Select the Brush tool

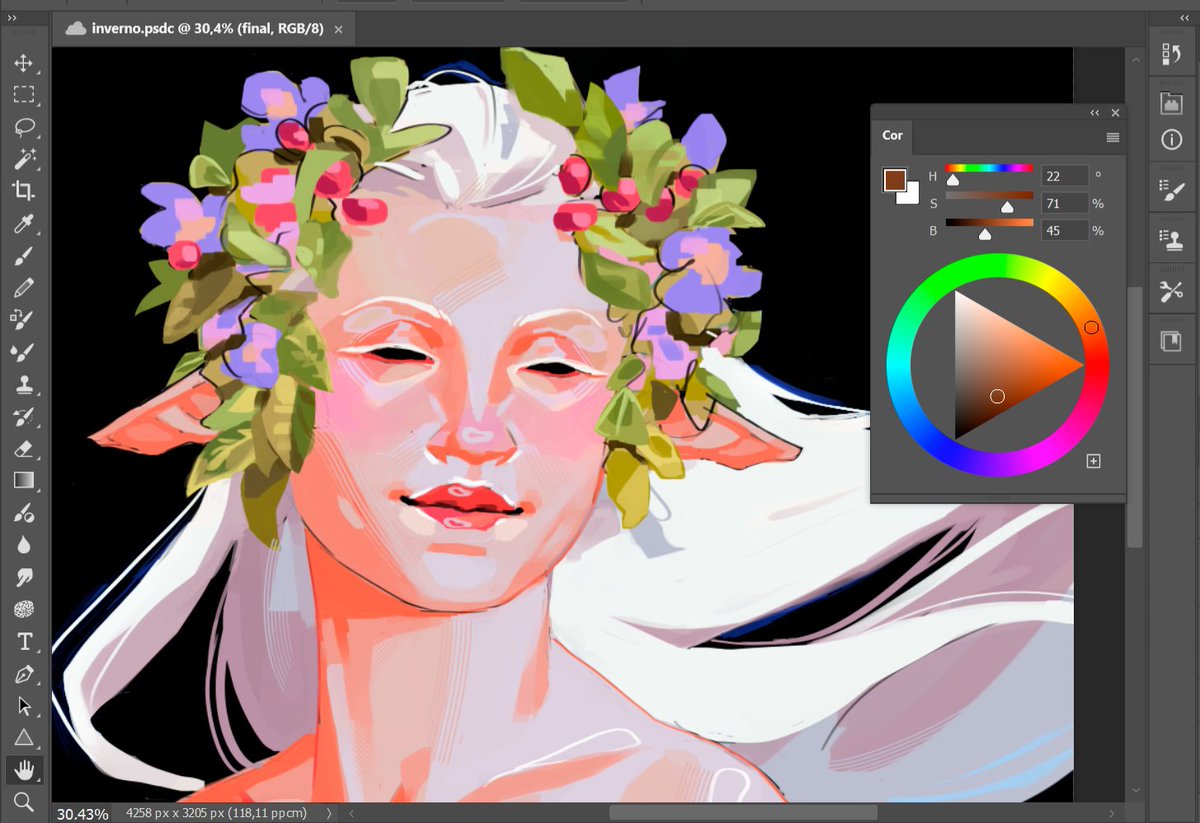[23, 256]
